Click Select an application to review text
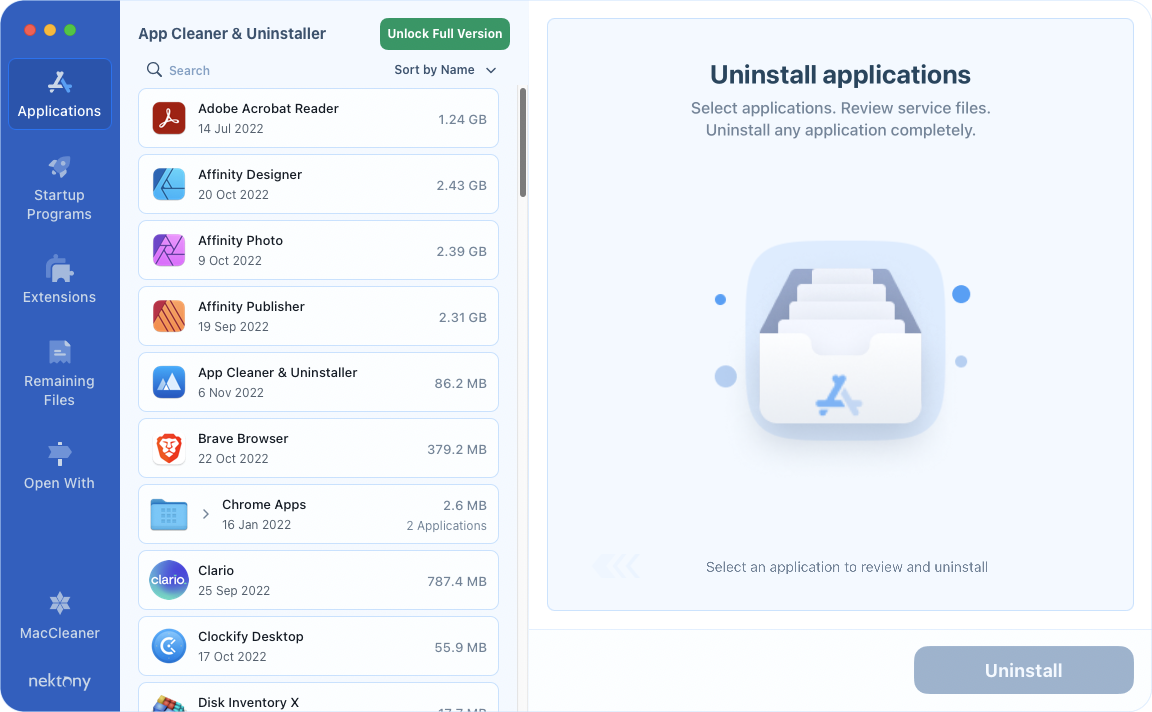This screenshot has height=712, width=1152. (846, 567)
